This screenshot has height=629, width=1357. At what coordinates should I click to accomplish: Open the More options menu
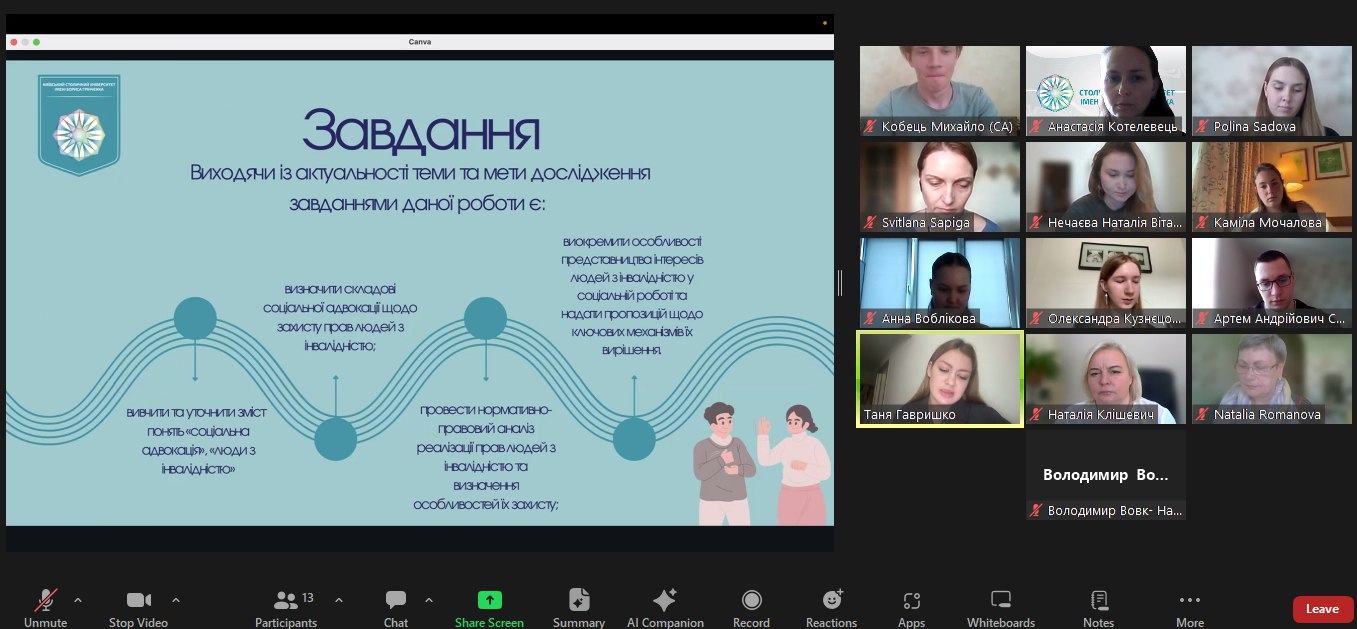tap(1189, 600)
